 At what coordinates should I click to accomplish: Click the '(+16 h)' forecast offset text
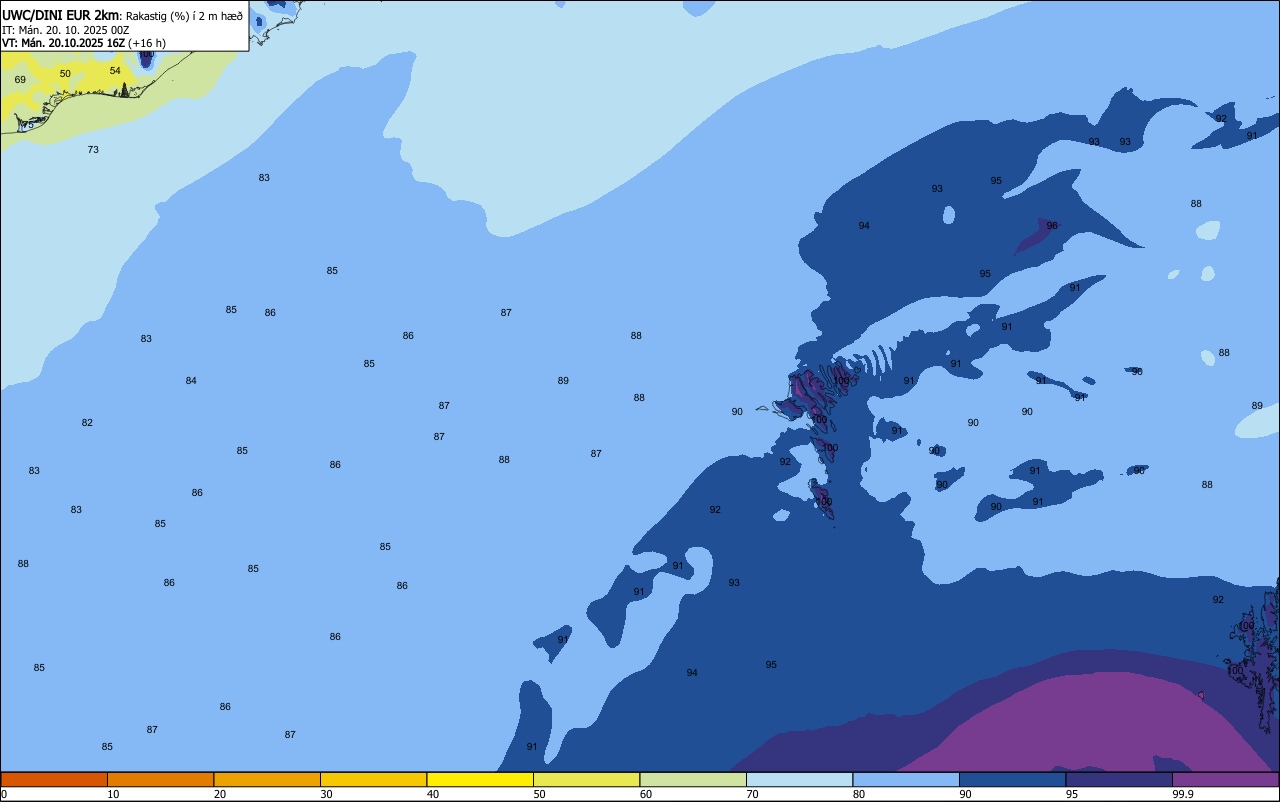(x=147, y=43)
